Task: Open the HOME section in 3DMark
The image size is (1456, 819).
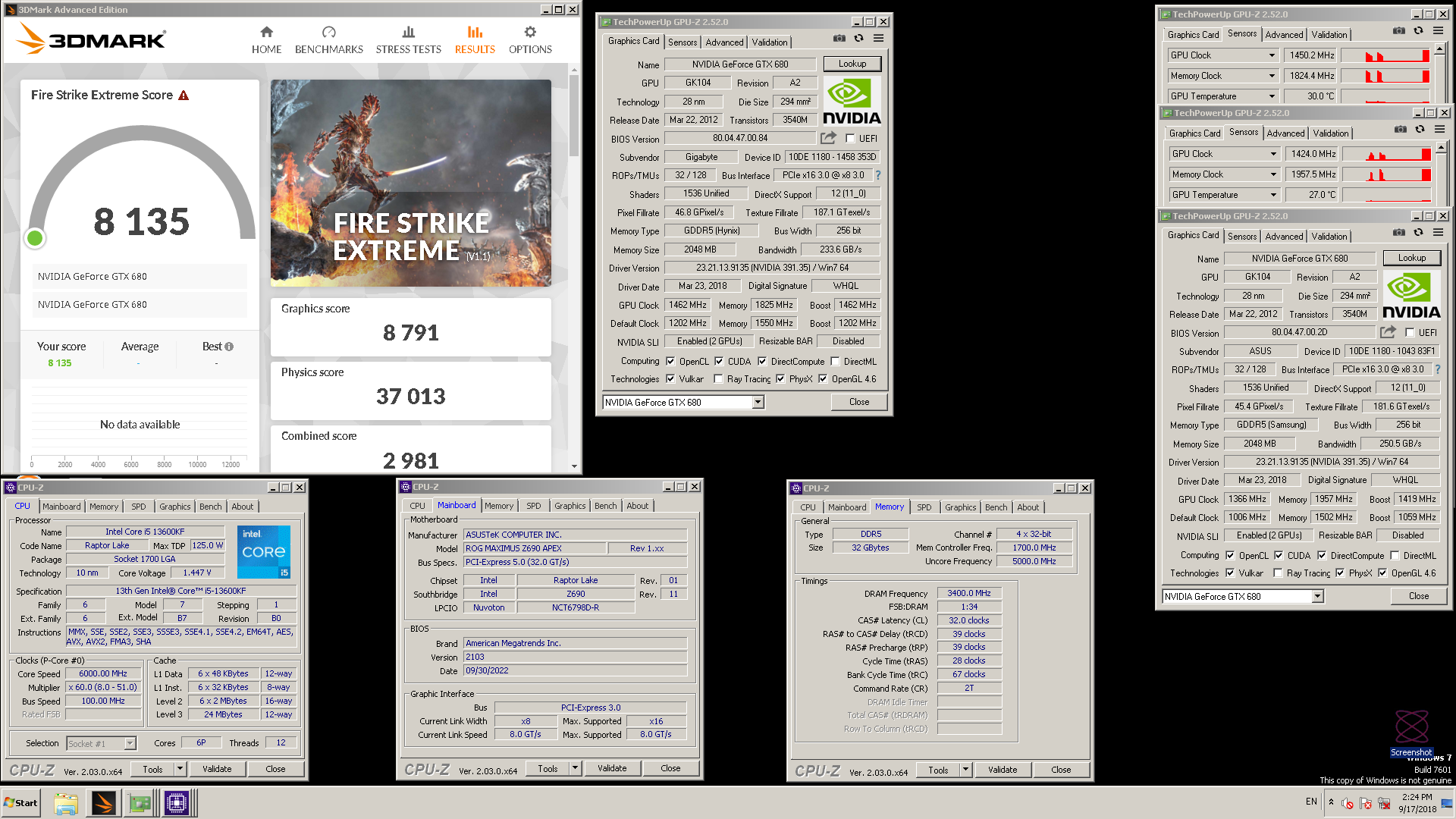Action: tap(266, 40)
